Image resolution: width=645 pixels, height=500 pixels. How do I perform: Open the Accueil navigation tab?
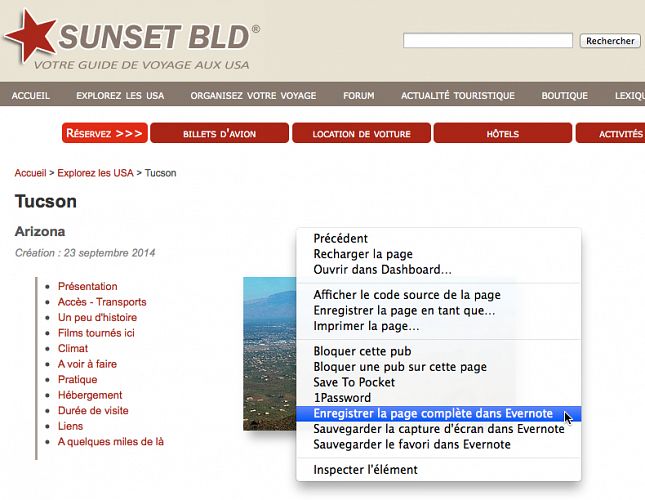point(31,96)
